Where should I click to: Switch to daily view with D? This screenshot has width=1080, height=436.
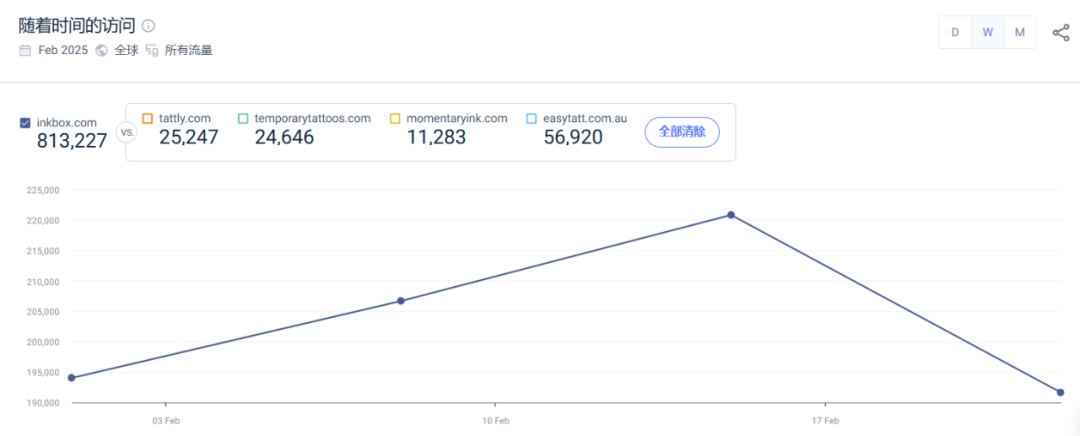tap(955, 32)
